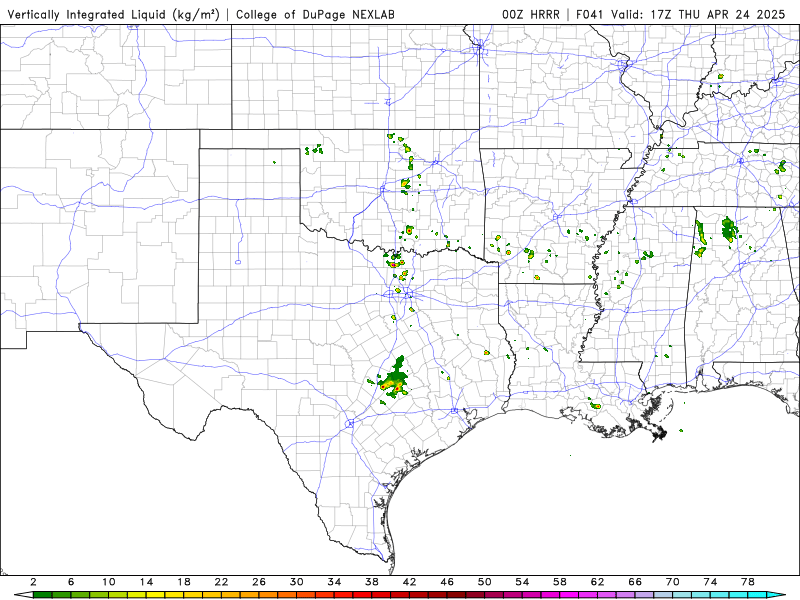
Task: Click the colorbar label '6'
Action: coord(71,582)
